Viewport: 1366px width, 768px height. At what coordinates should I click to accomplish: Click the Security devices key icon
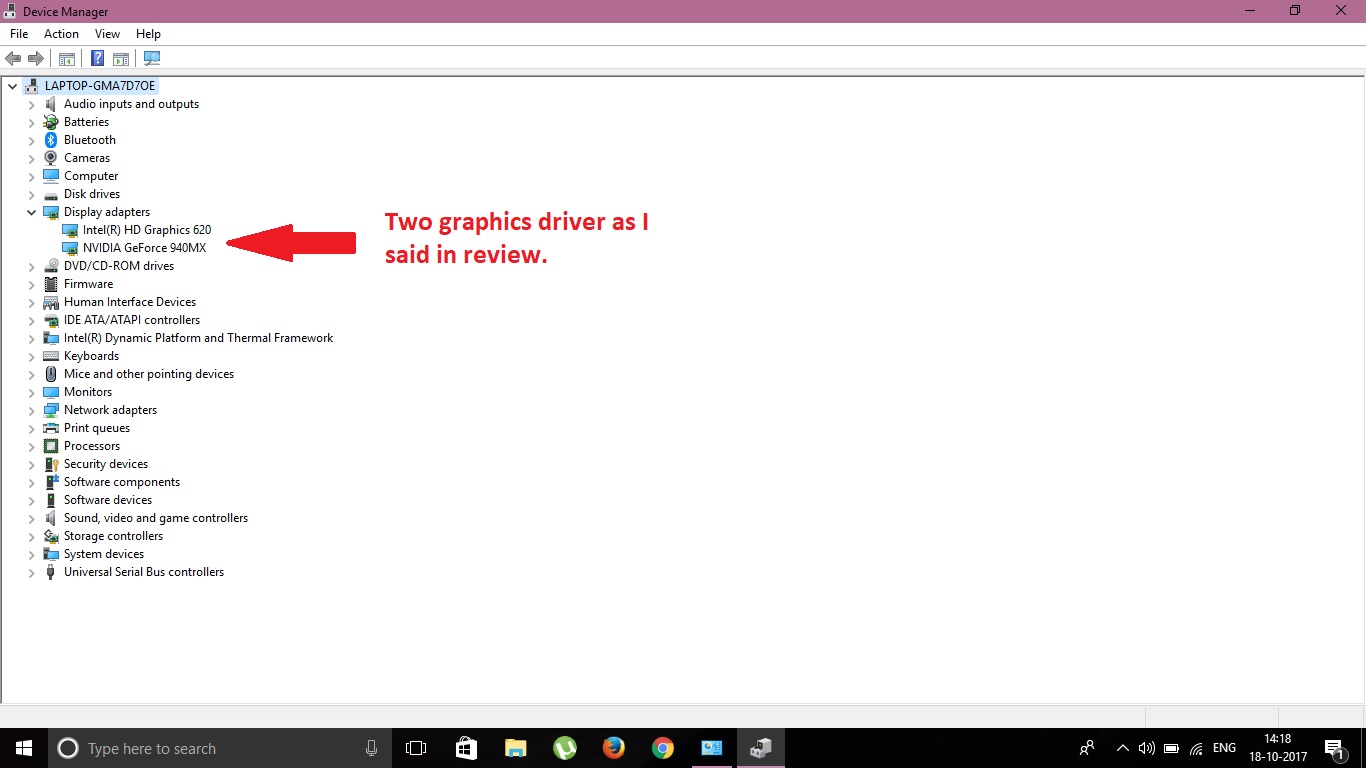[51, 464]
